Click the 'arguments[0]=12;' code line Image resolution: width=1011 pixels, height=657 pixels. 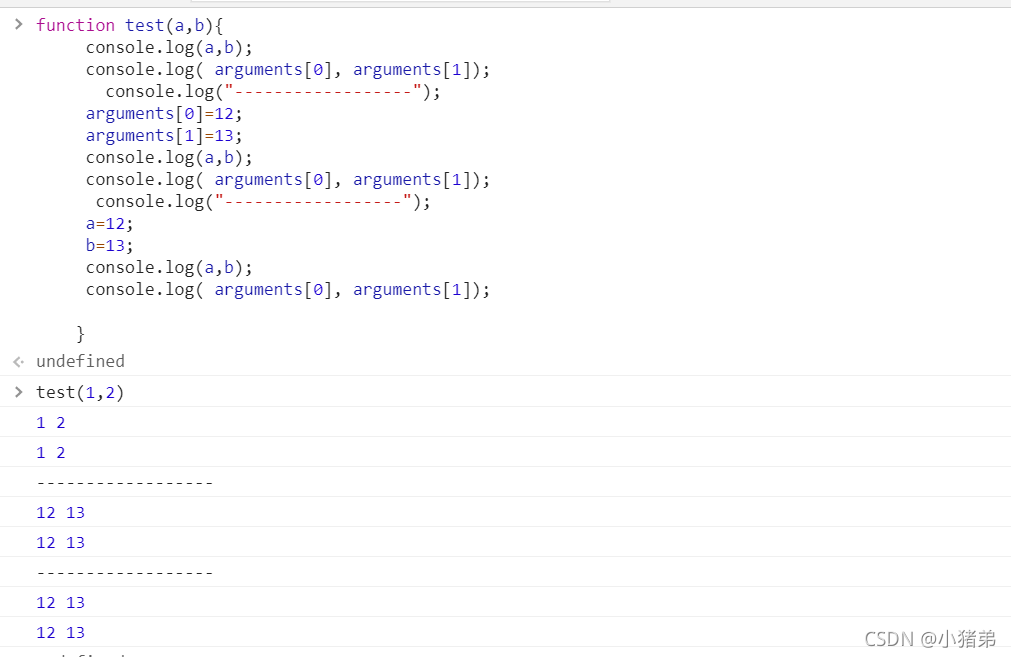point(164,113)
